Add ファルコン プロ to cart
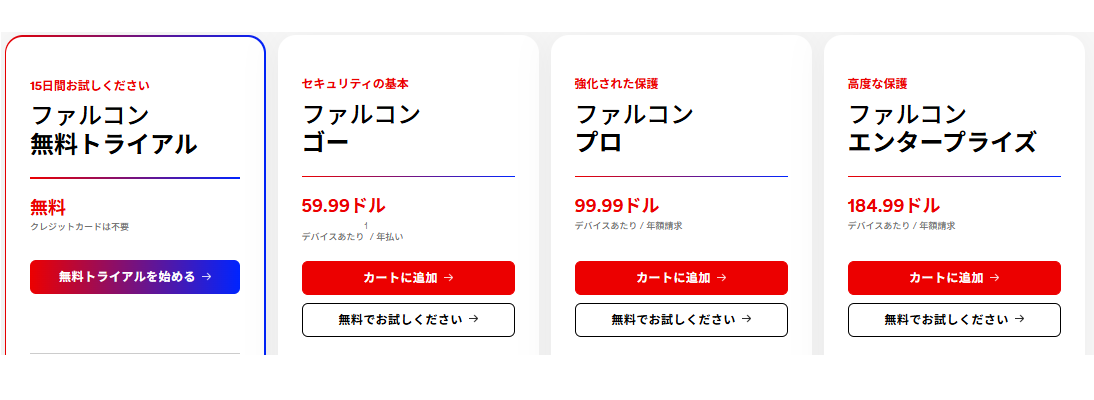The image size is (1094, 400). point(681,278)
